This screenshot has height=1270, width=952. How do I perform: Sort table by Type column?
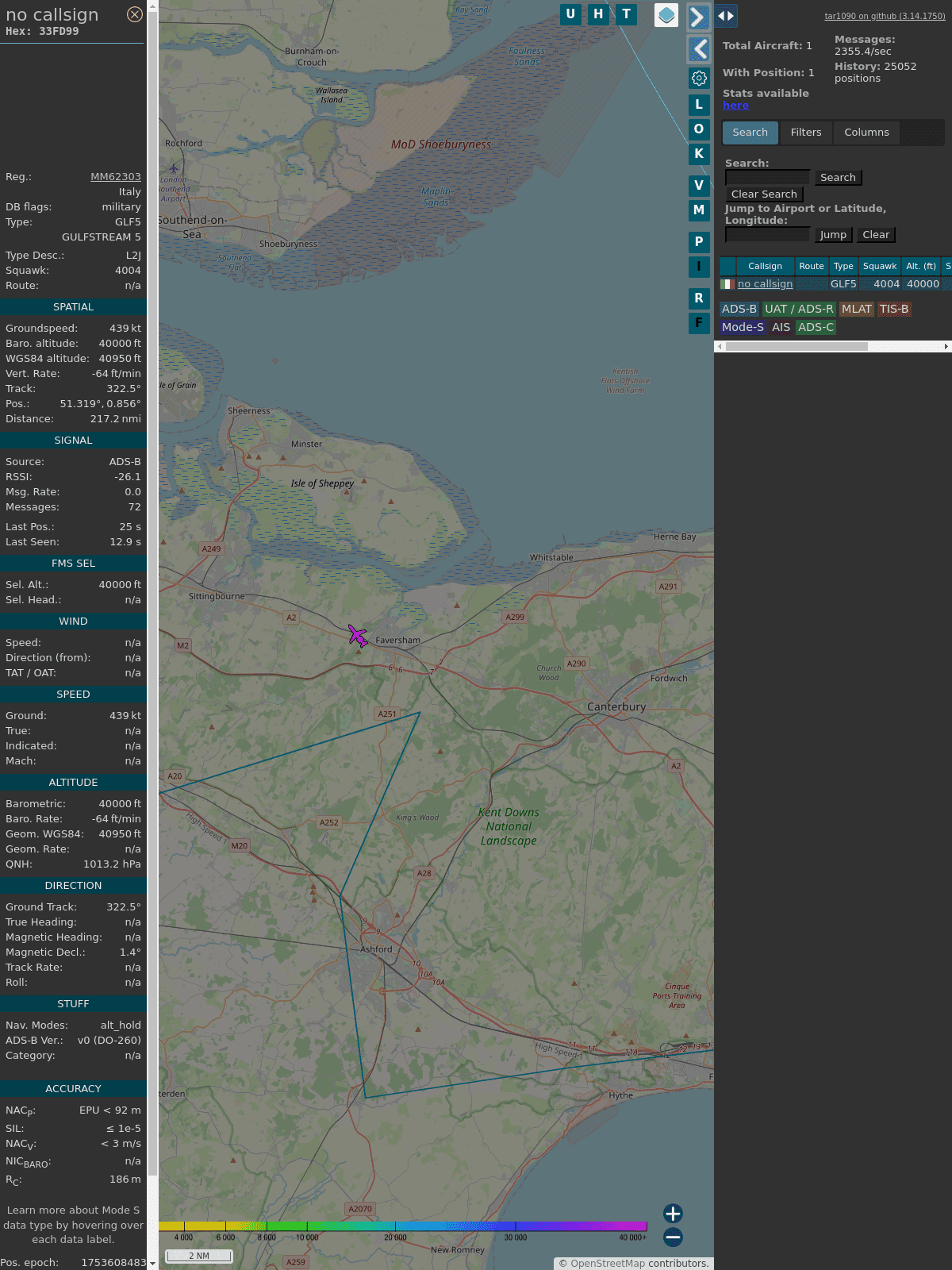pos(843,267)
